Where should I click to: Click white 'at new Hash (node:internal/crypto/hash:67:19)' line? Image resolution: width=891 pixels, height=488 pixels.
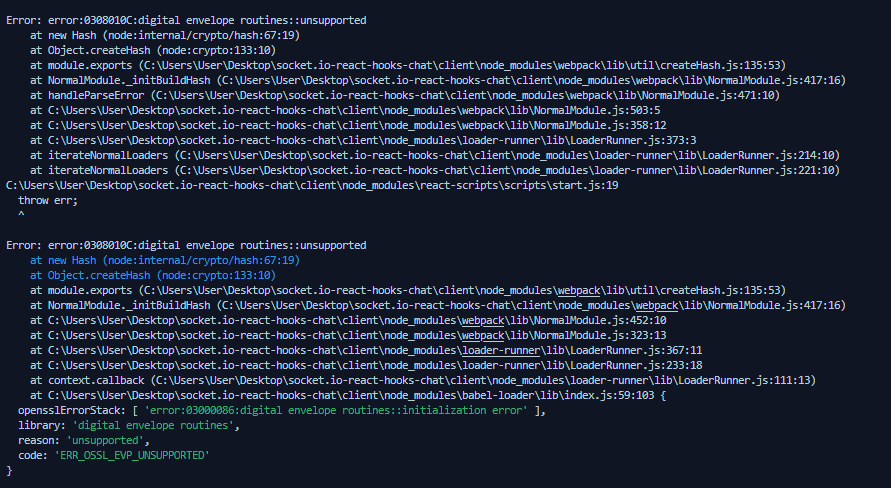165,35
